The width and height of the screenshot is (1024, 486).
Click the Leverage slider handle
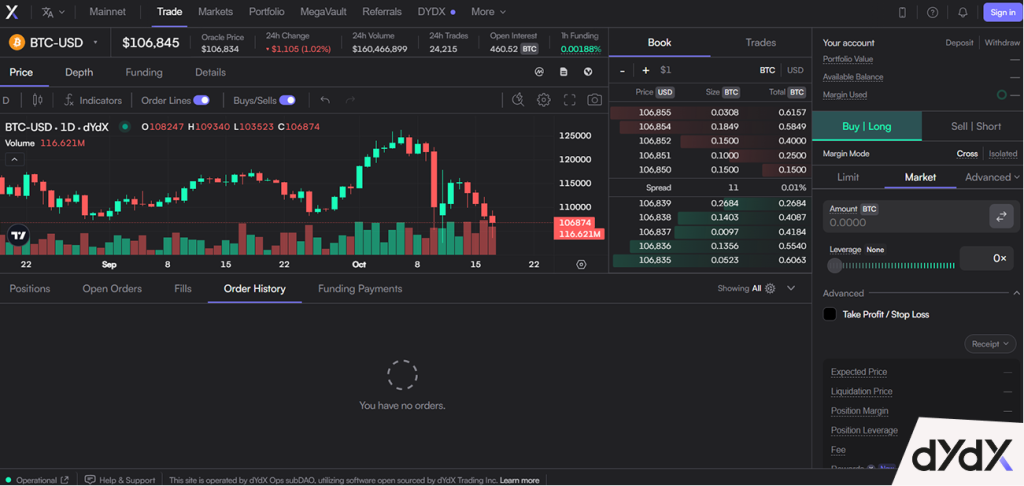[x=835, y=265]
